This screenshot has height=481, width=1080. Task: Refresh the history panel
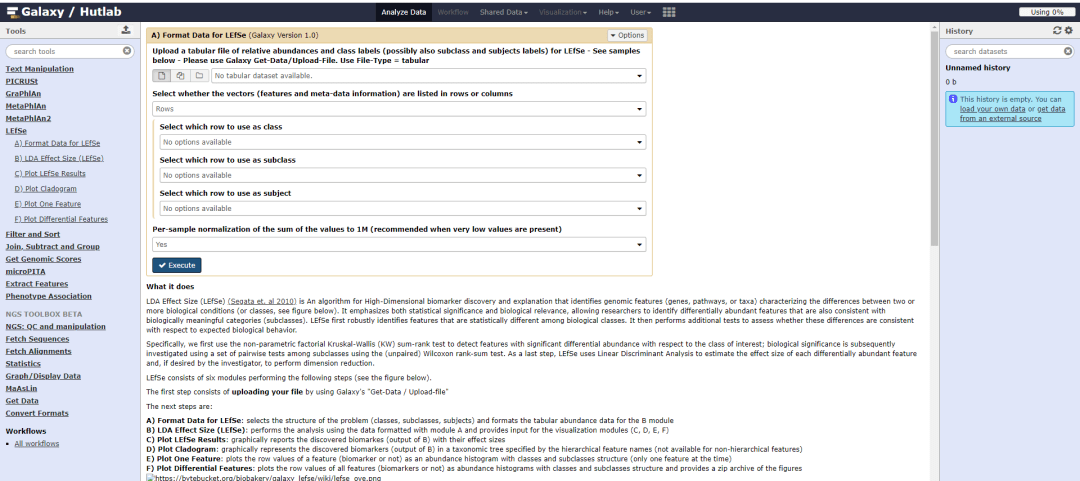tap(1057, 31)
